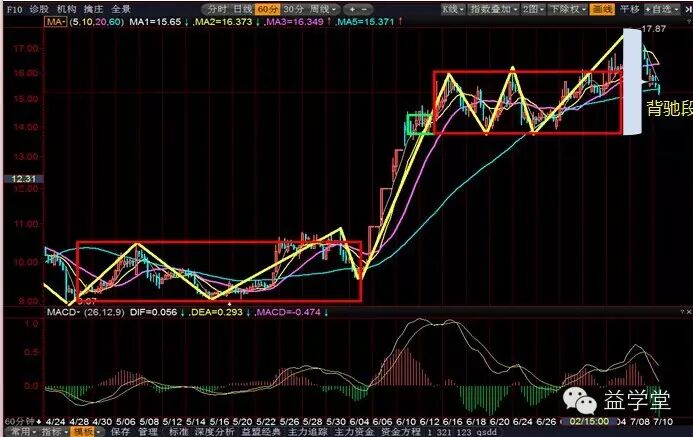693x437 pixels.
Task: Toggle the 画线 drawing tool
Action: 602,9
